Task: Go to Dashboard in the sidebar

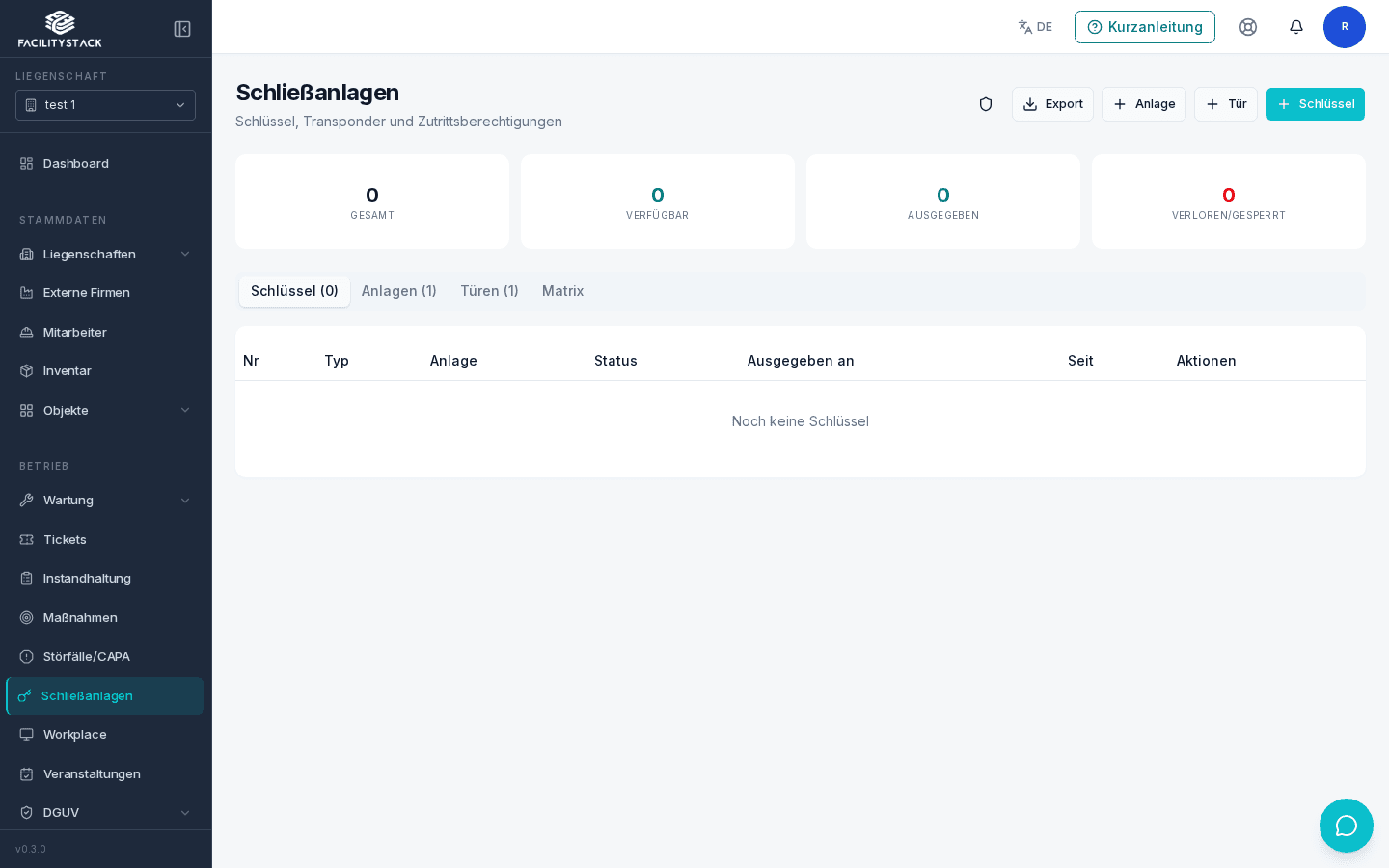Action: click(105, 163)
